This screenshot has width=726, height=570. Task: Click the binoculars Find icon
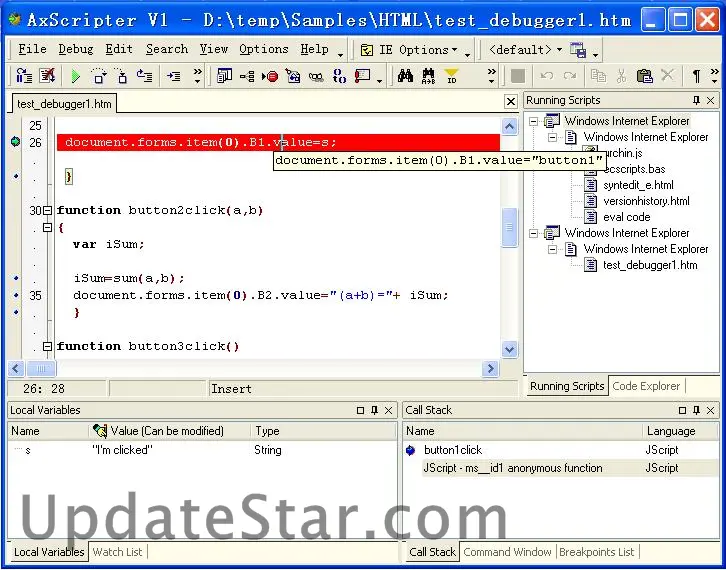(405, 76)
